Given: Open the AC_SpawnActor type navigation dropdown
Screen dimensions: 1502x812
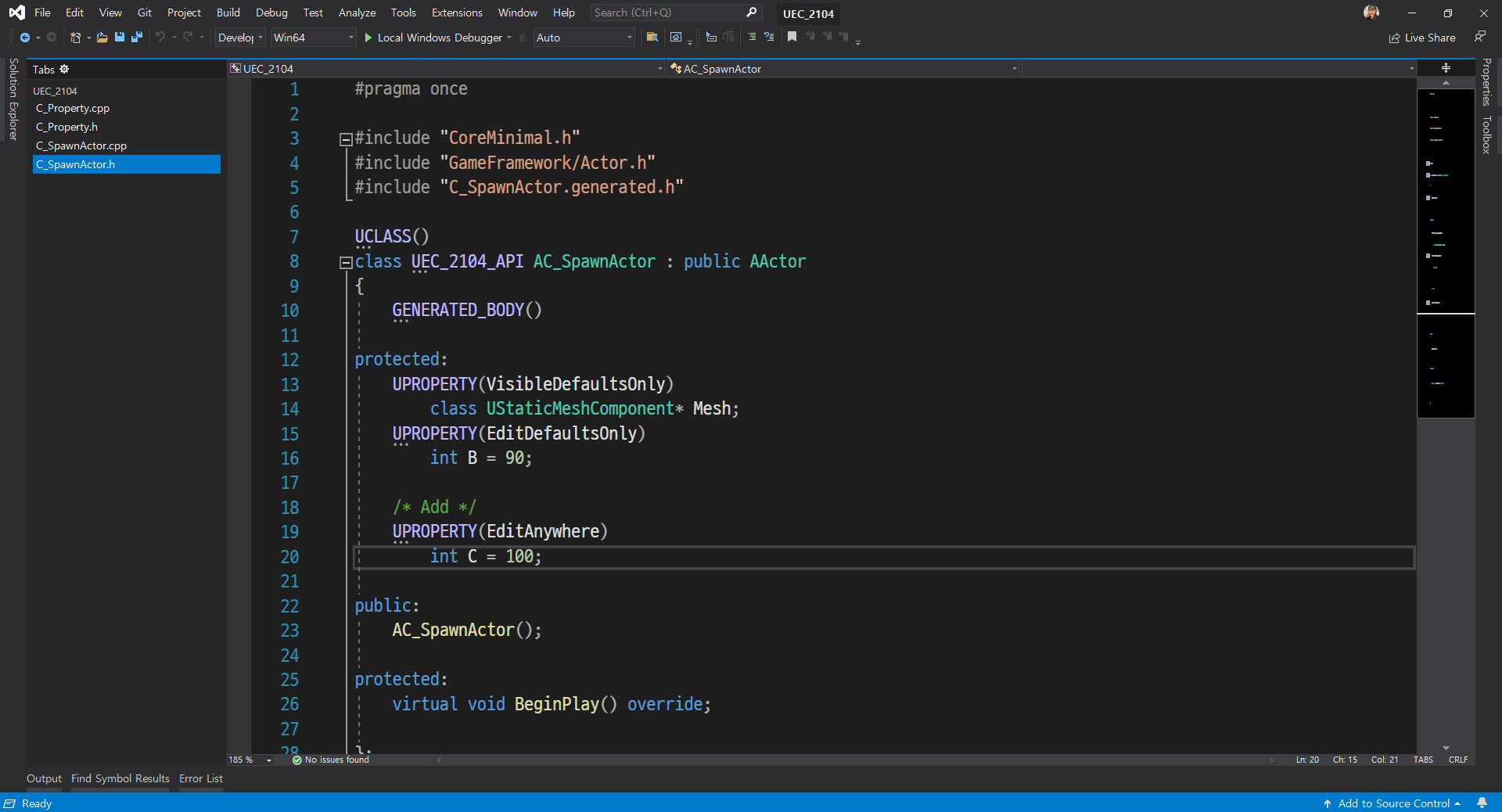Looking at the screenshot, I should click(x=844, y=69).
